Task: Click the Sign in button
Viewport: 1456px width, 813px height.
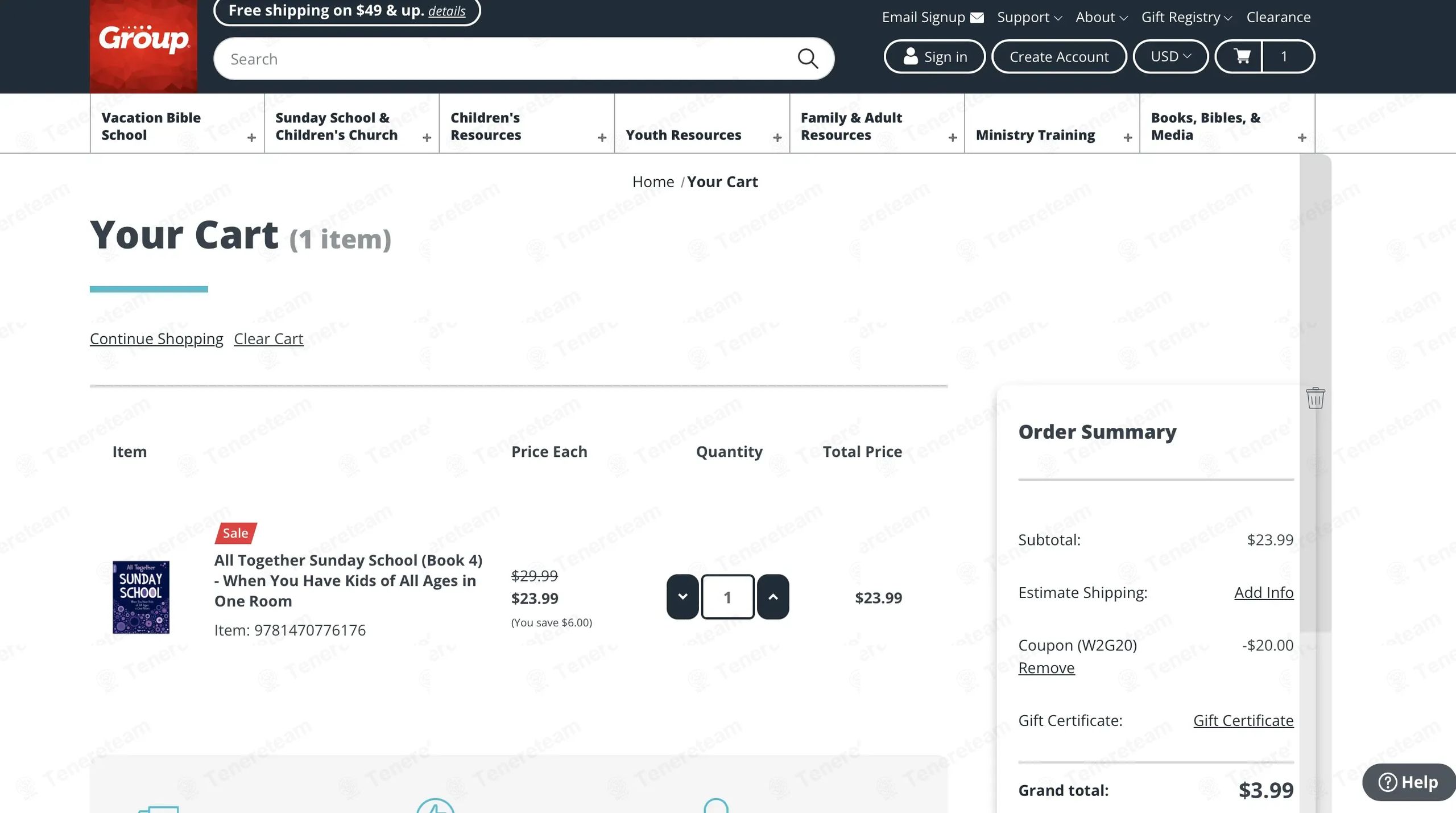Action: pyautogui.click(x=934, y=56)
